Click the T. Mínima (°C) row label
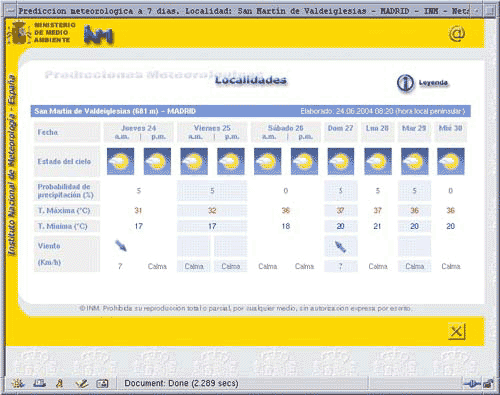This screenshot has width=500, height=395. 62,226
